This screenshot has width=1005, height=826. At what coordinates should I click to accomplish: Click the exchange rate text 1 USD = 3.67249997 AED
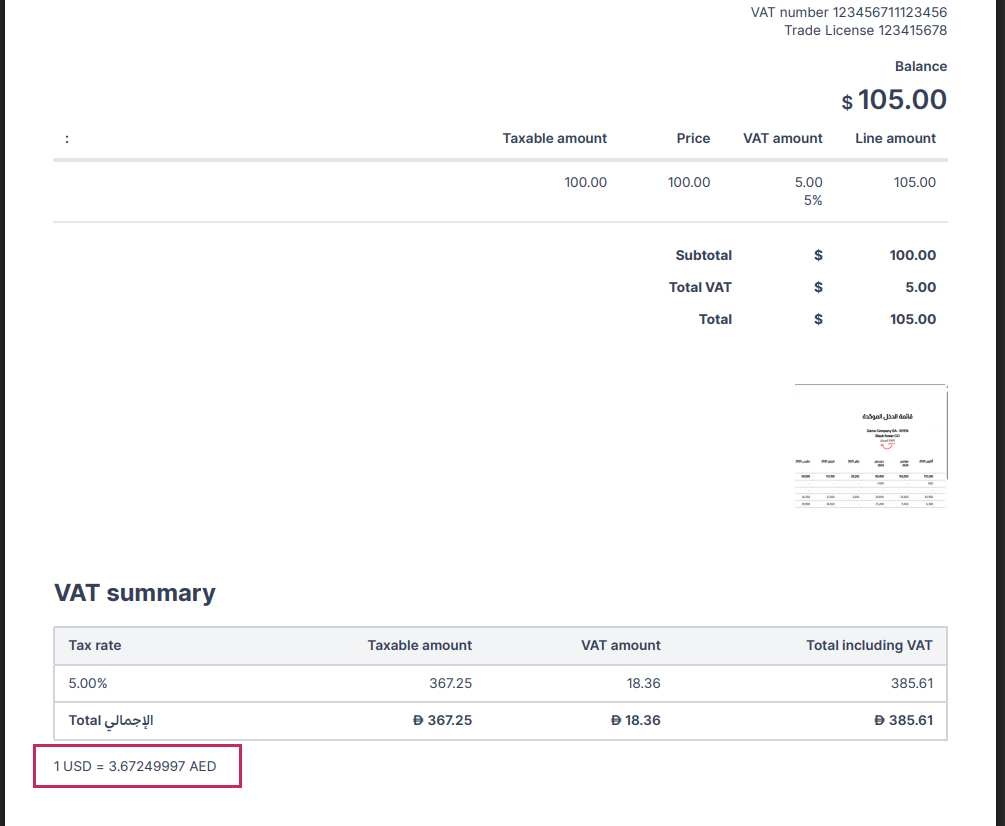tap(135, 767)
